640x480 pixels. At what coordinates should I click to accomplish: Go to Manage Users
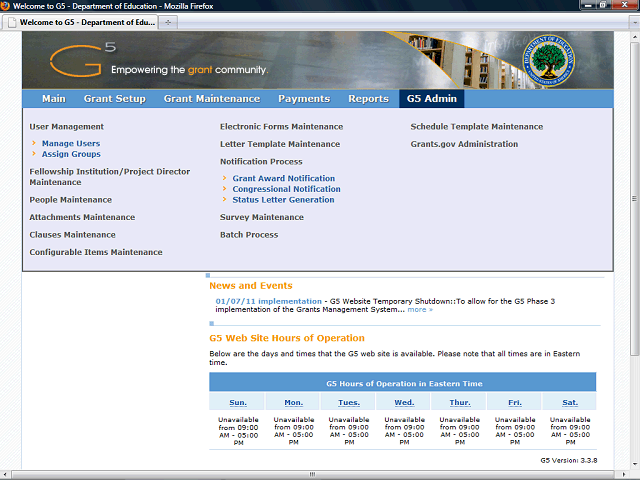click(x=70, y=144)
